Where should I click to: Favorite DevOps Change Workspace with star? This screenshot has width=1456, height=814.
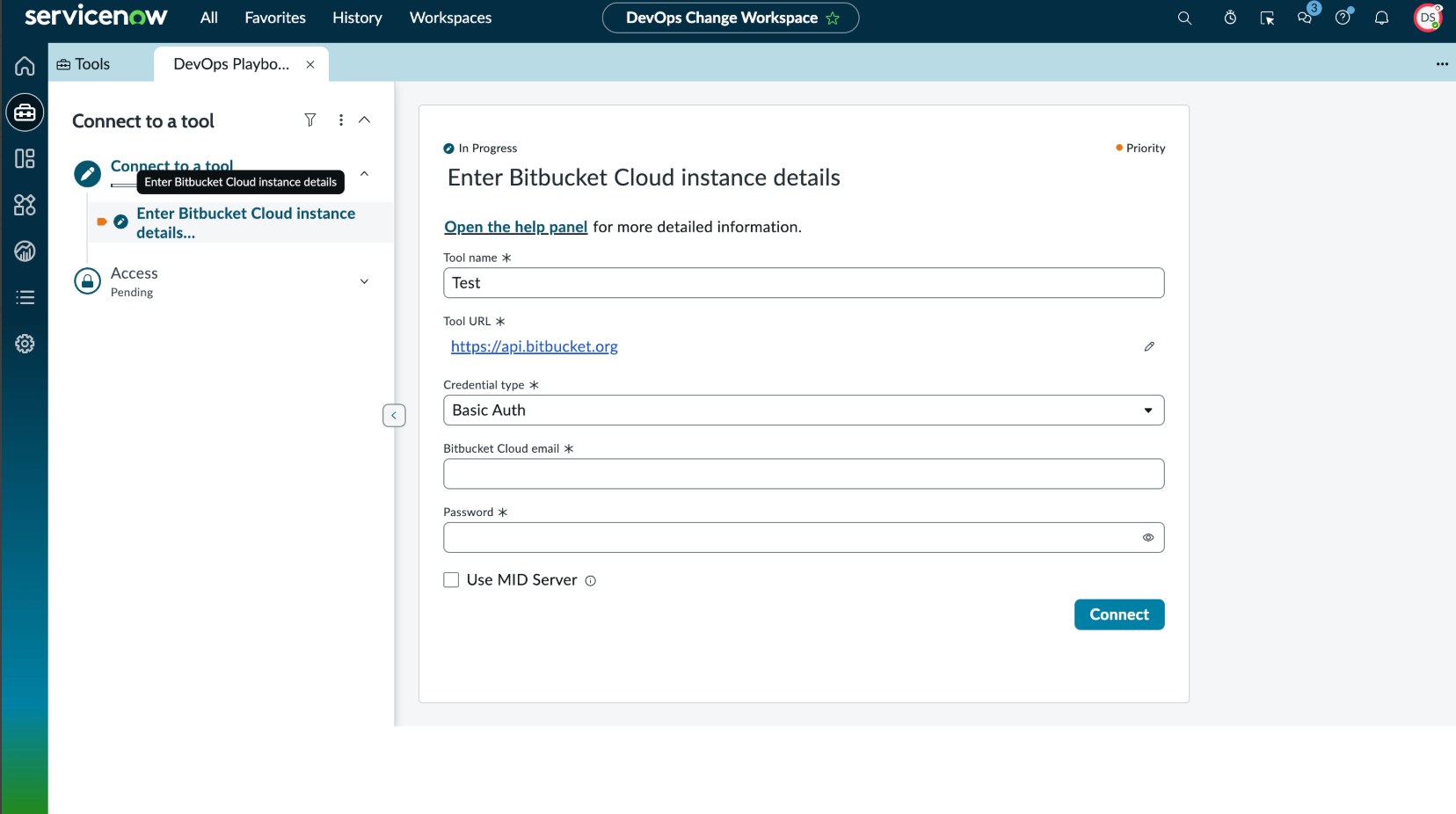(x=833, y=18)
